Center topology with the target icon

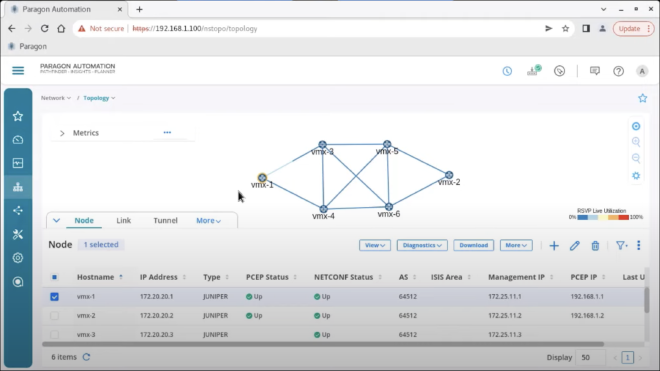click(636, 126)
